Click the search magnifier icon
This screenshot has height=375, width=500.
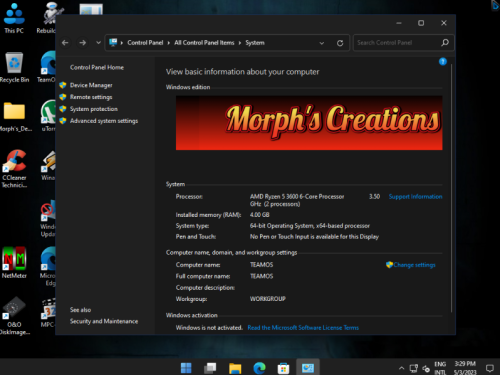coord(445,43)
